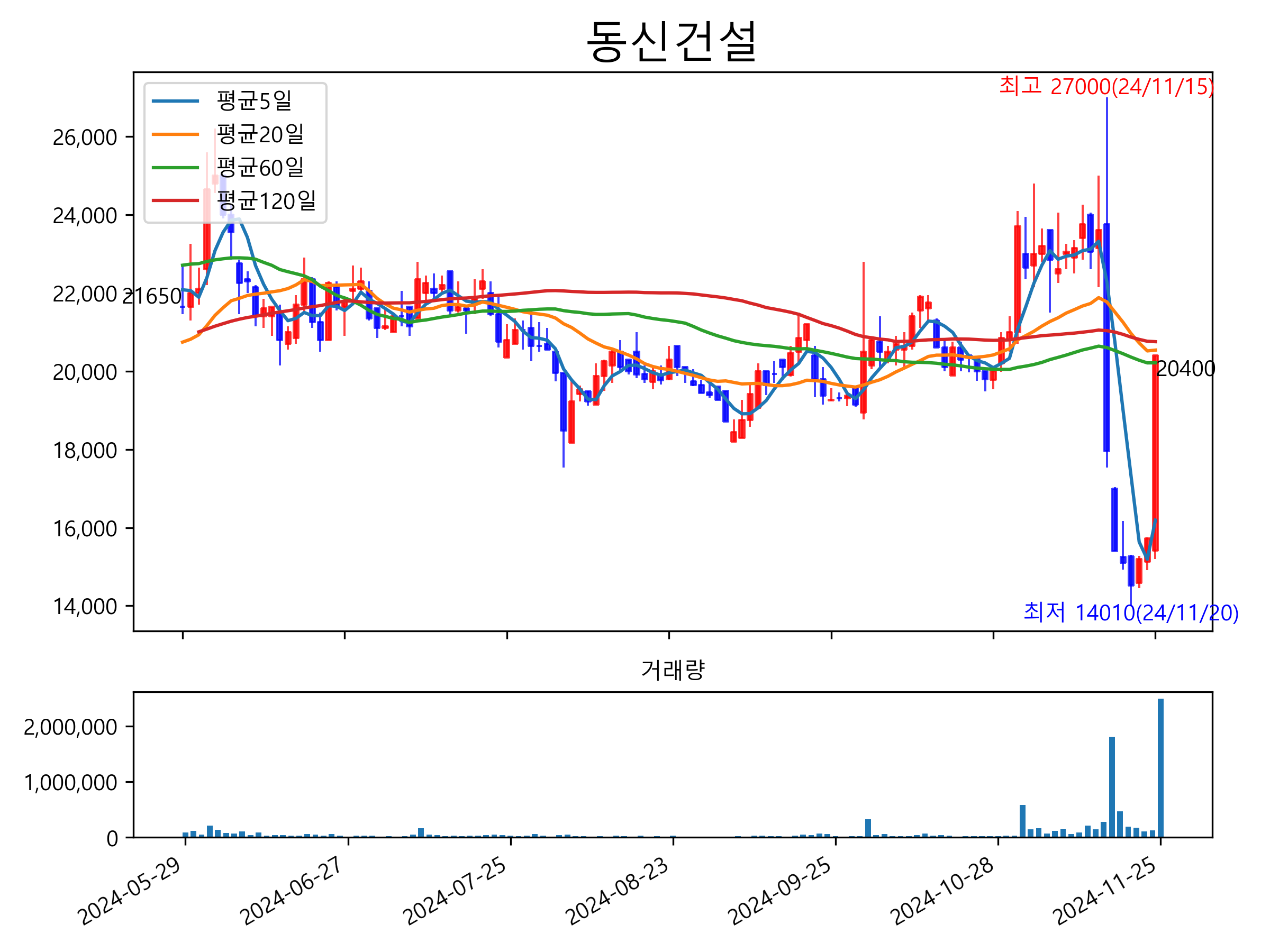Click the 2024-10-28 date axis label
This screenshot has height=952, width=1270.
tap(942, 892)
